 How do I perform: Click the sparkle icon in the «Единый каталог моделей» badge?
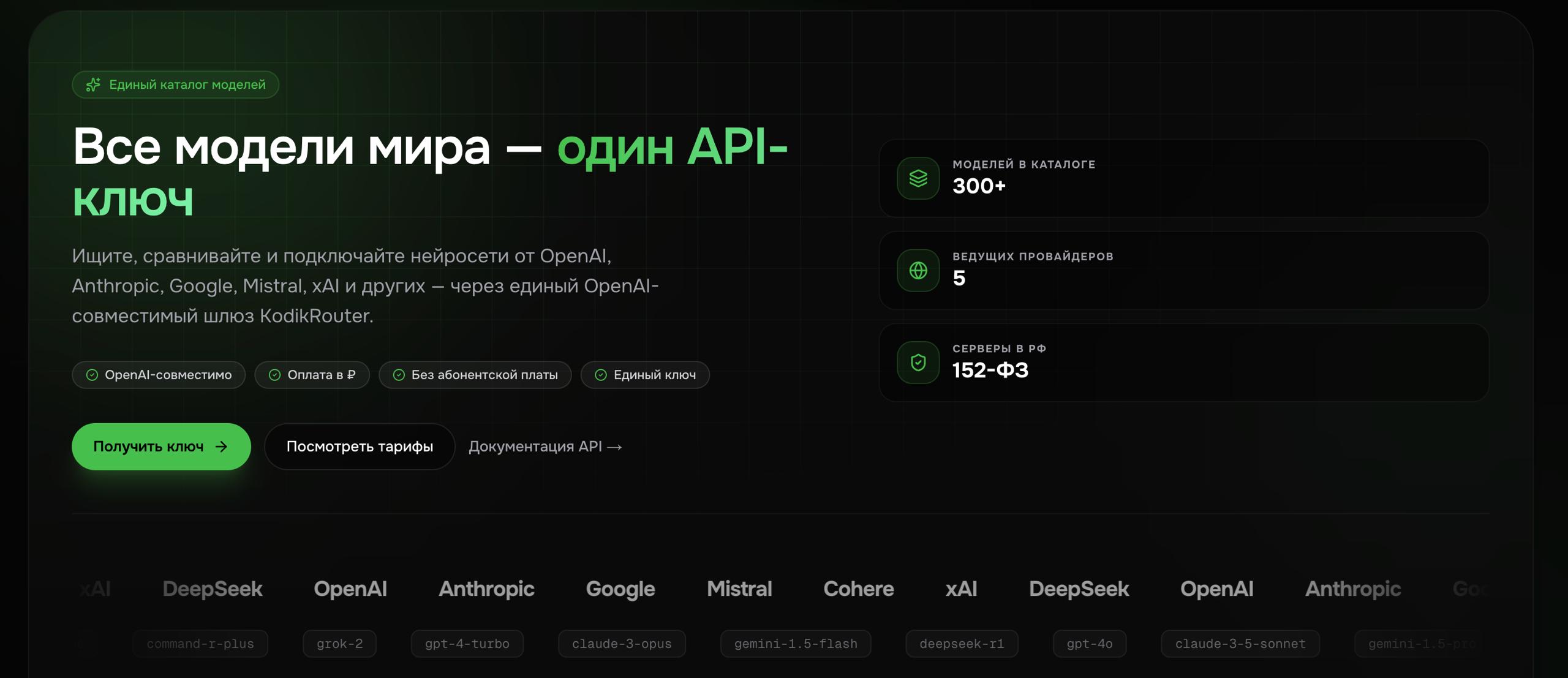tap(93, 85)
